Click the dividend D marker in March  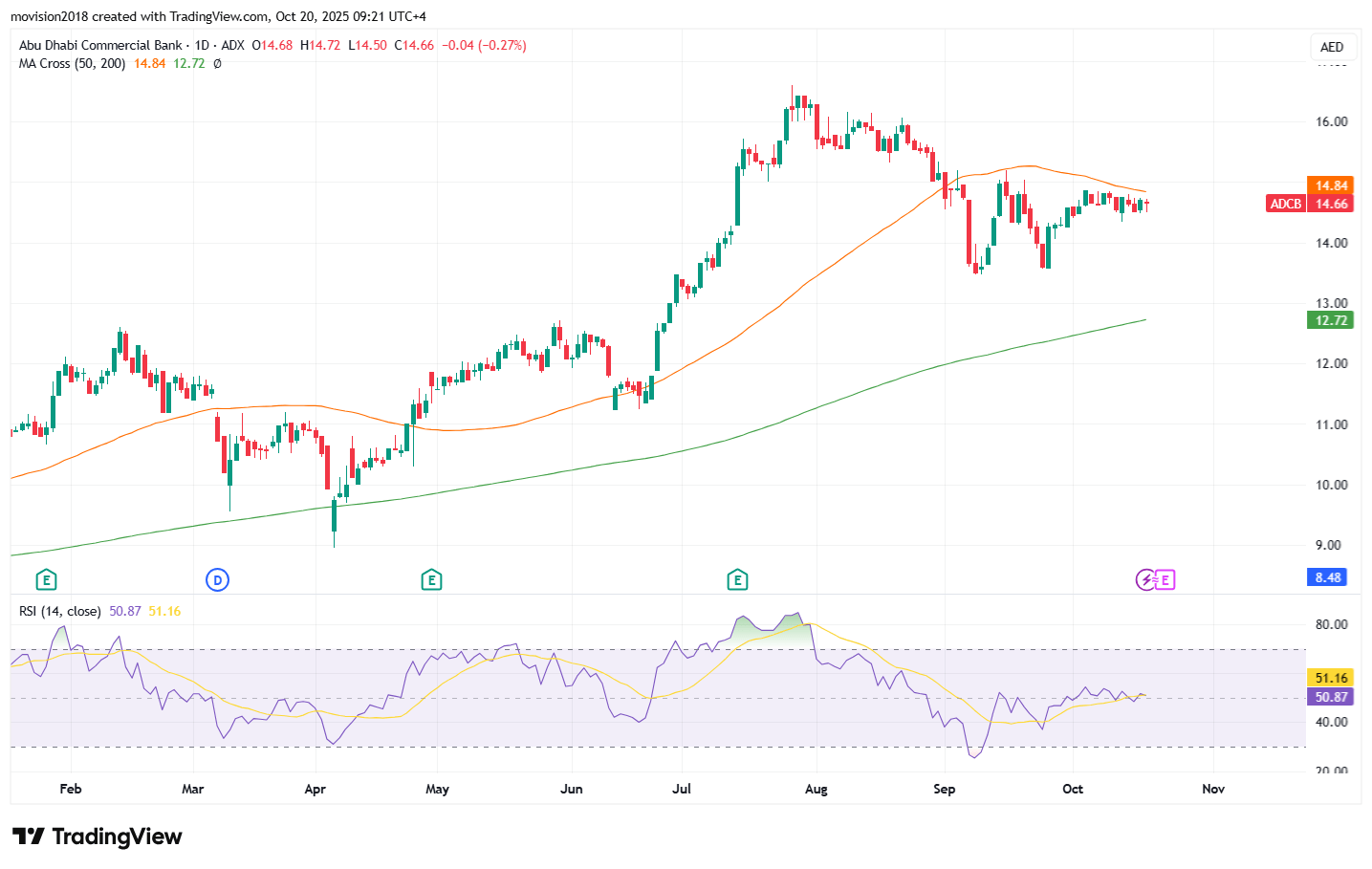pyautogui.click(x=218, y=579)
